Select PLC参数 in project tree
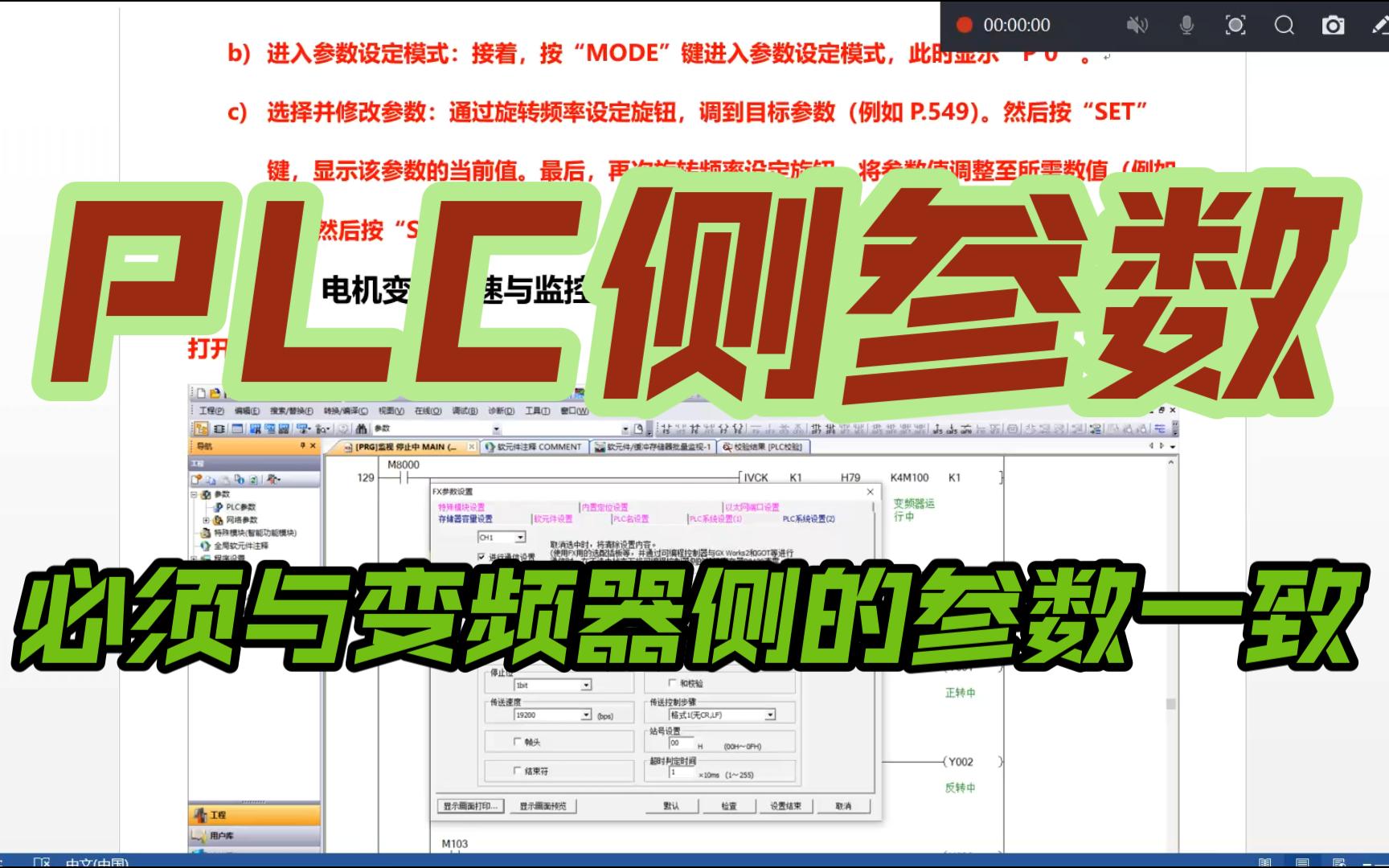The width and height of the screenshot is (1389, 868). coord(240,507)
